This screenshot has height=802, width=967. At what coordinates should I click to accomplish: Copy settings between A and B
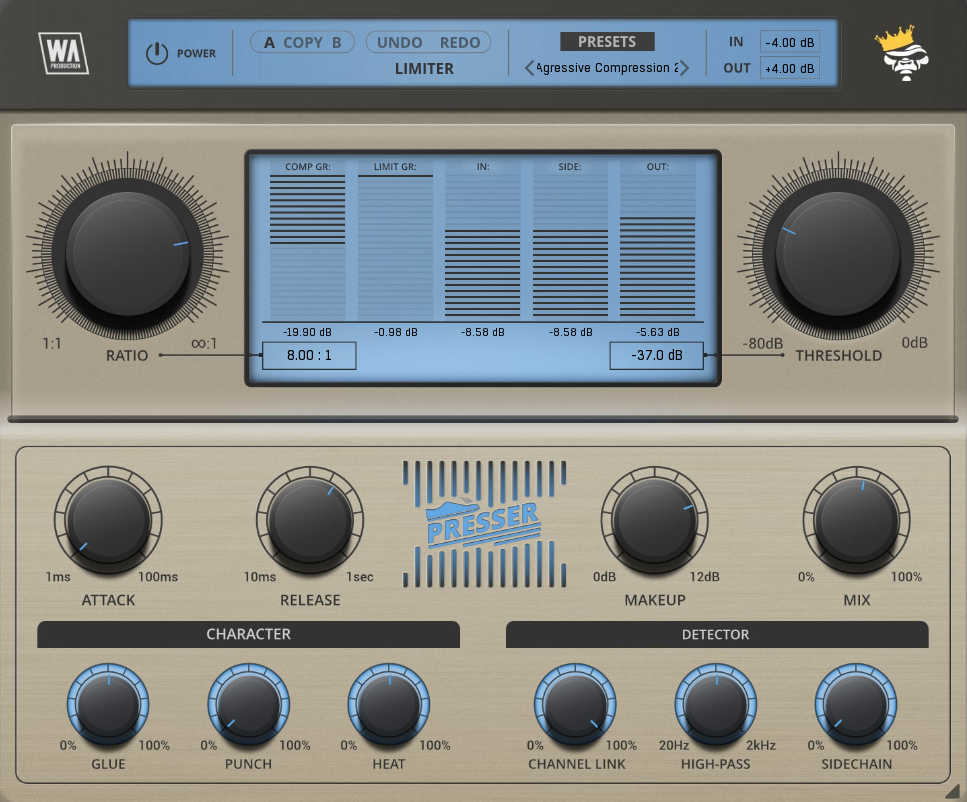click(302, 43)
